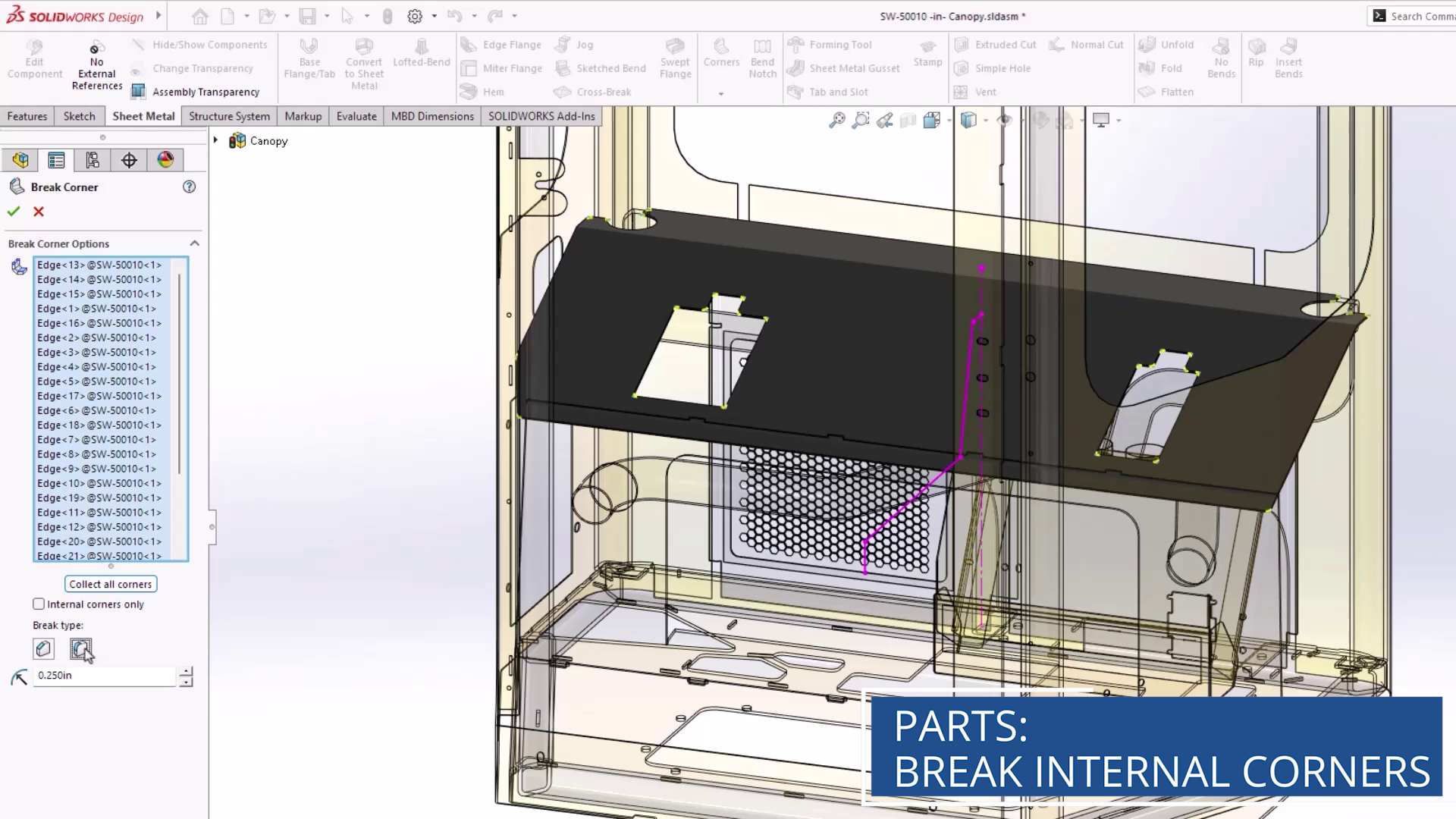
Task: Open the PropertyManager tab icon
Action: click(x=56, y=160)
